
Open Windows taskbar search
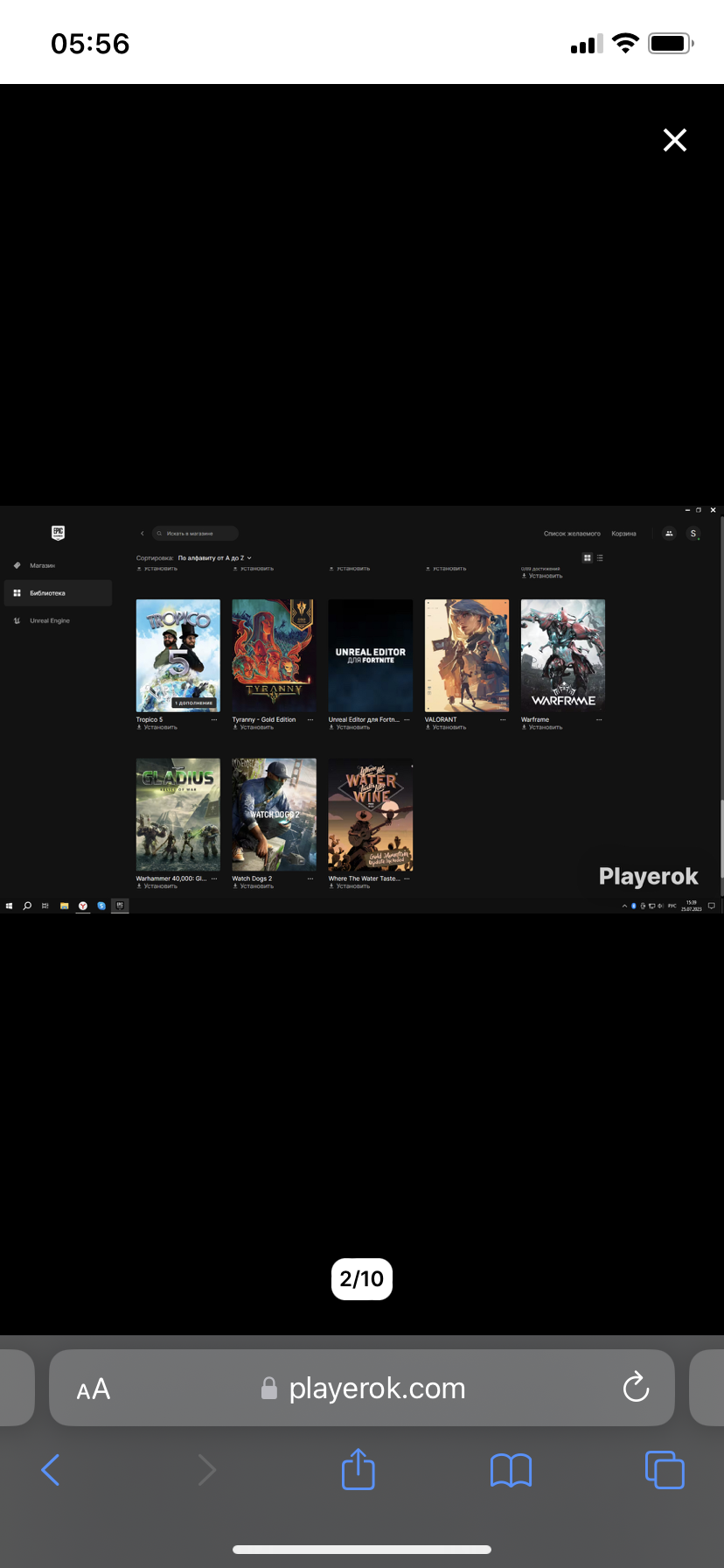coord(27,906)
